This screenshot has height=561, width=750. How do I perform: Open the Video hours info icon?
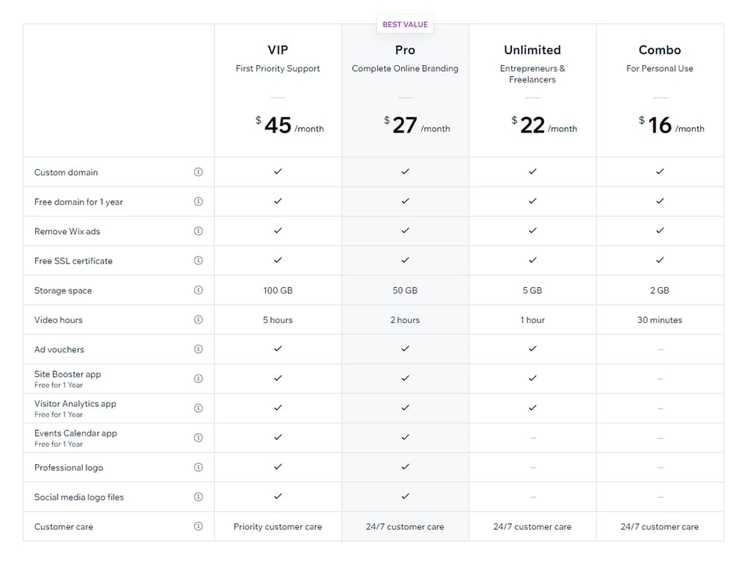tap(198, 319)
